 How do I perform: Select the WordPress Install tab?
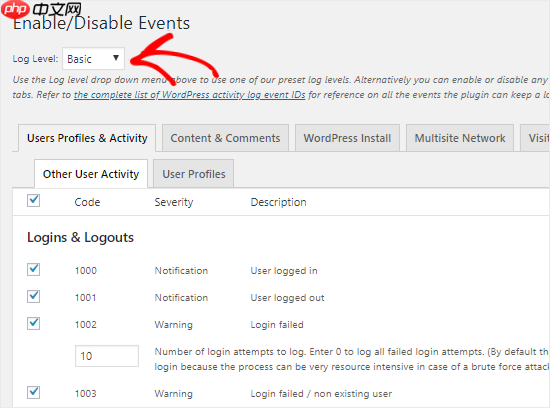click(347, 138)
